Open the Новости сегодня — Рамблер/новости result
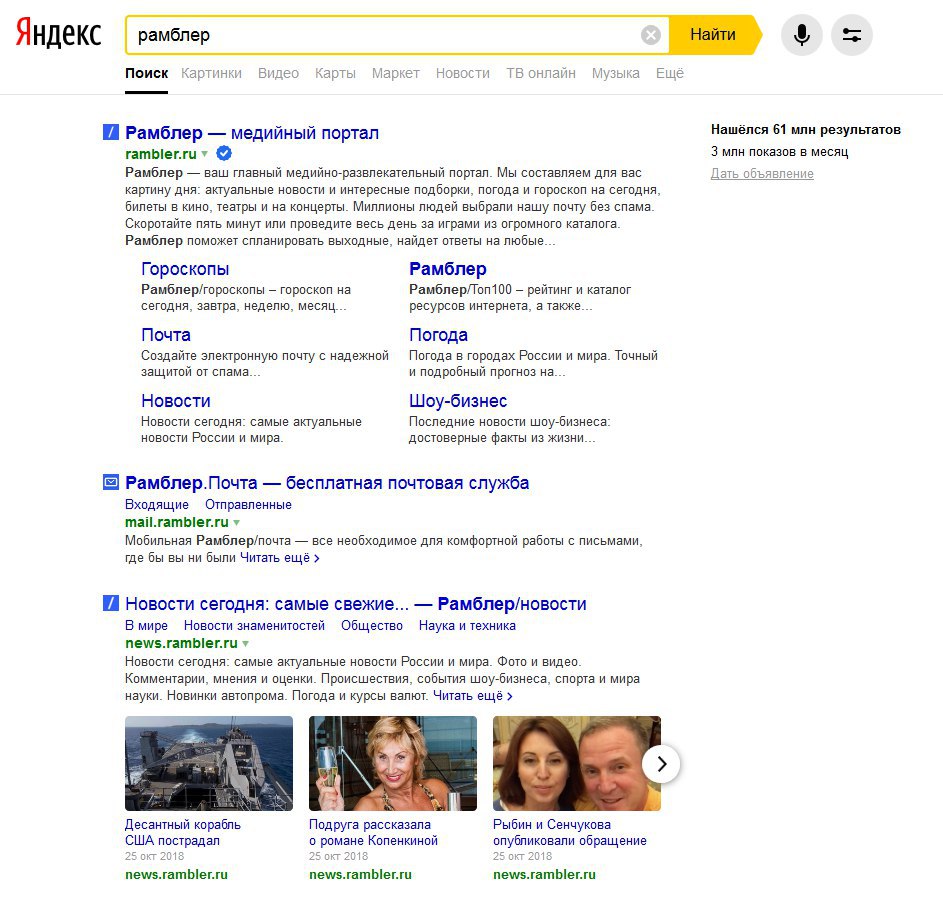 click(x=355, y=604)
